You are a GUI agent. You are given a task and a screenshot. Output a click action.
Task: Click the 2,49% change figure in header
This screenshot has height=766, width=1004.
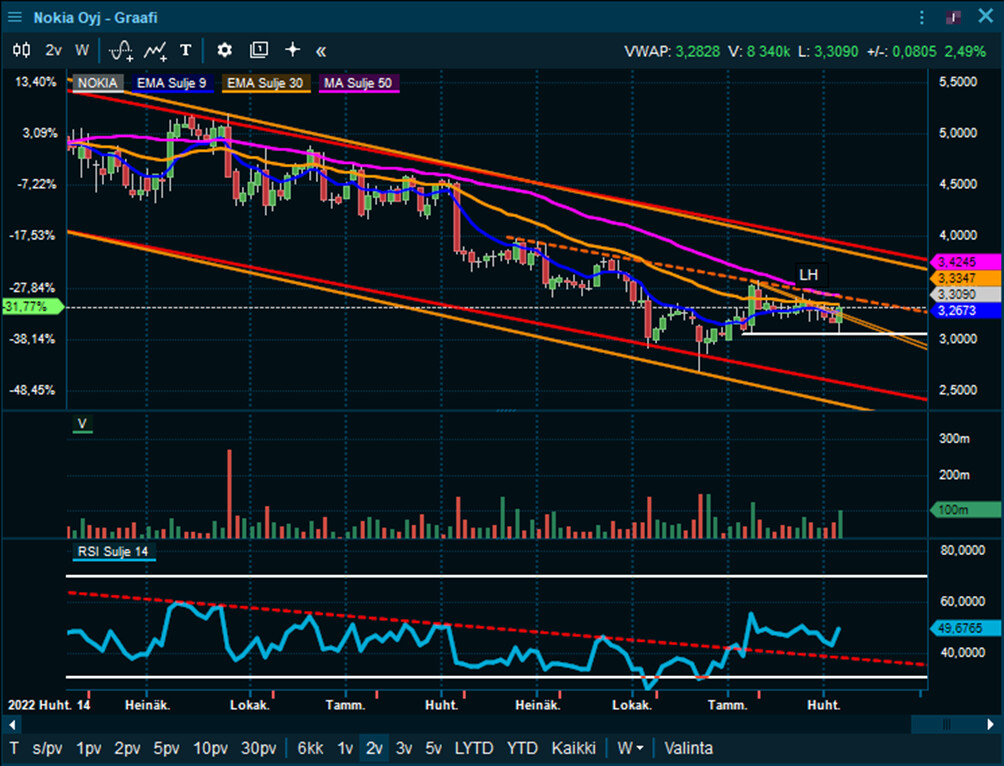point(965,51)
